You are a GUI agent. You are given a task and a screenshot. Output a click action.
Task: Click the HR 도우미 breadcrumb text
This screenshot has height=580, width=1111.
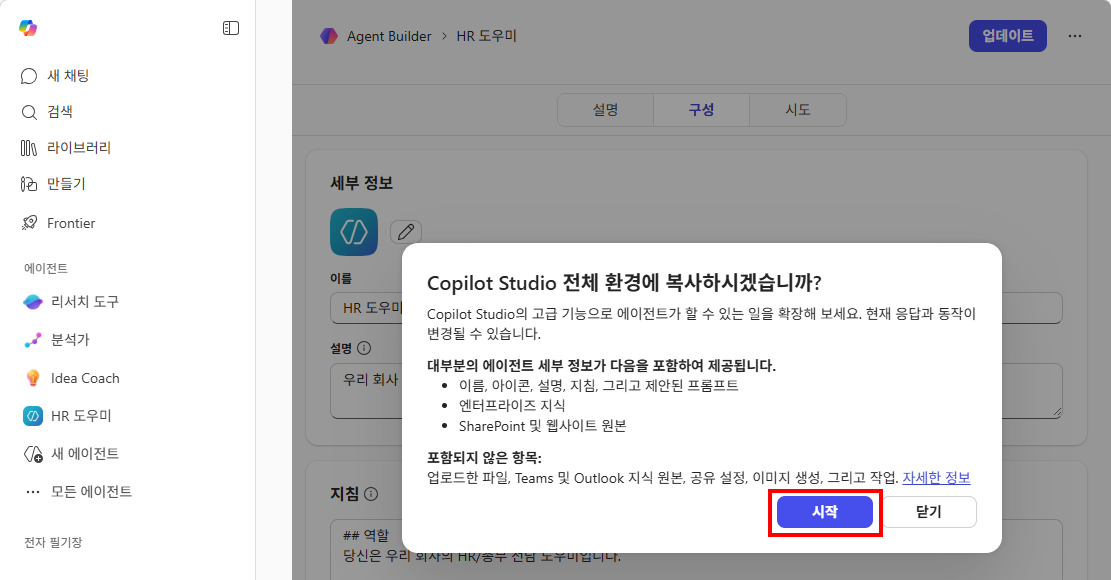click(487, 36)
